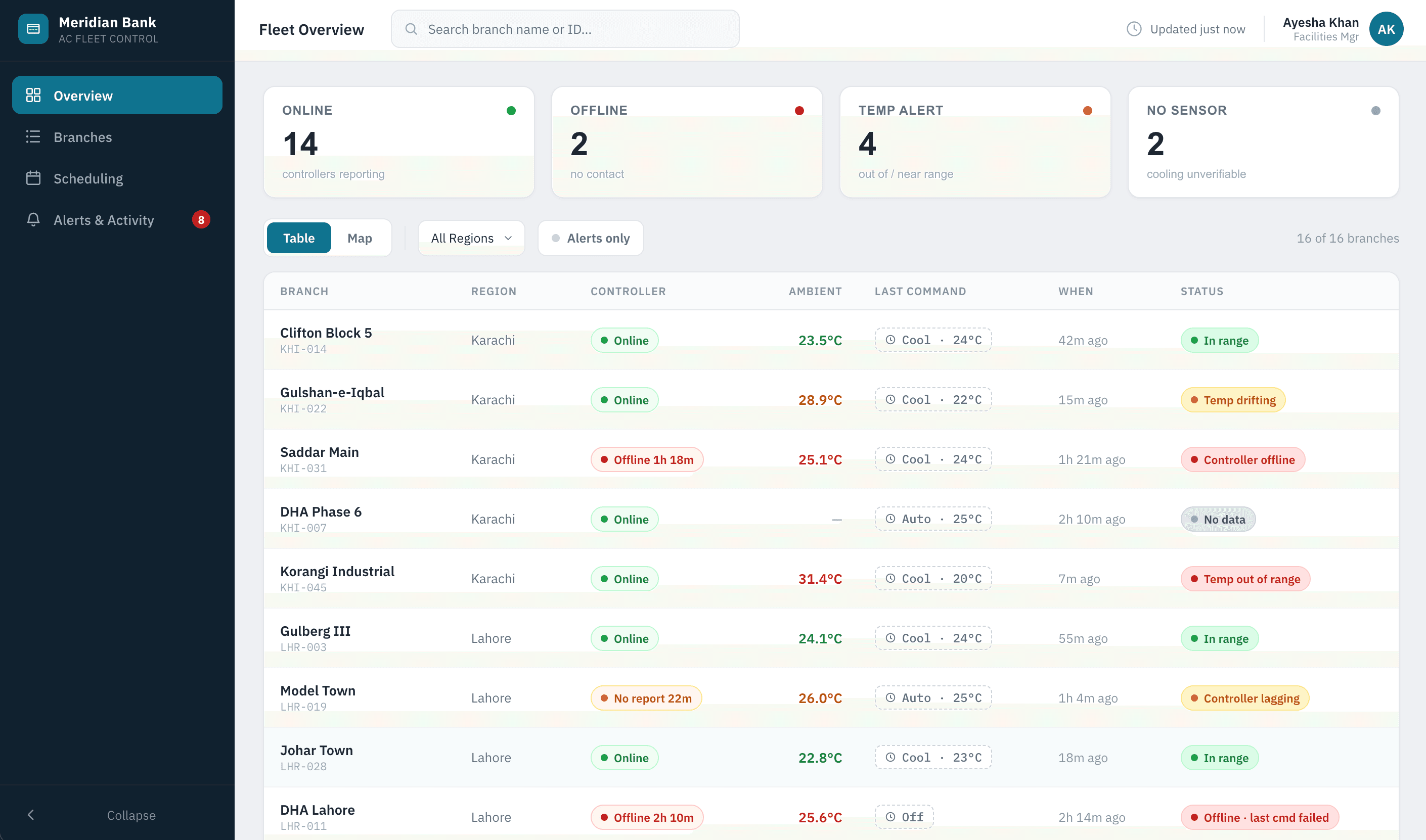Image resolution: width=1426 pixels, height=840 pixels.
Task: Click the Offline 1h 18m controller pill
Action: 647,459
